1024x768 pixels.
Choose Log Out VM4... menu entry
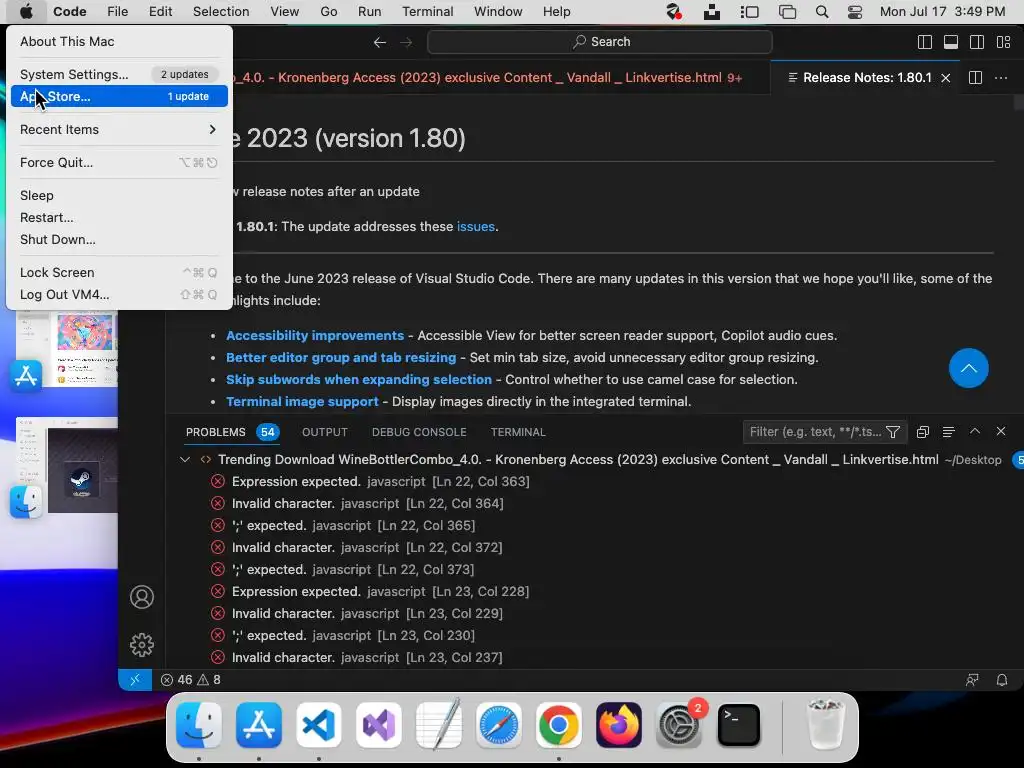click(x=119, y=295)
